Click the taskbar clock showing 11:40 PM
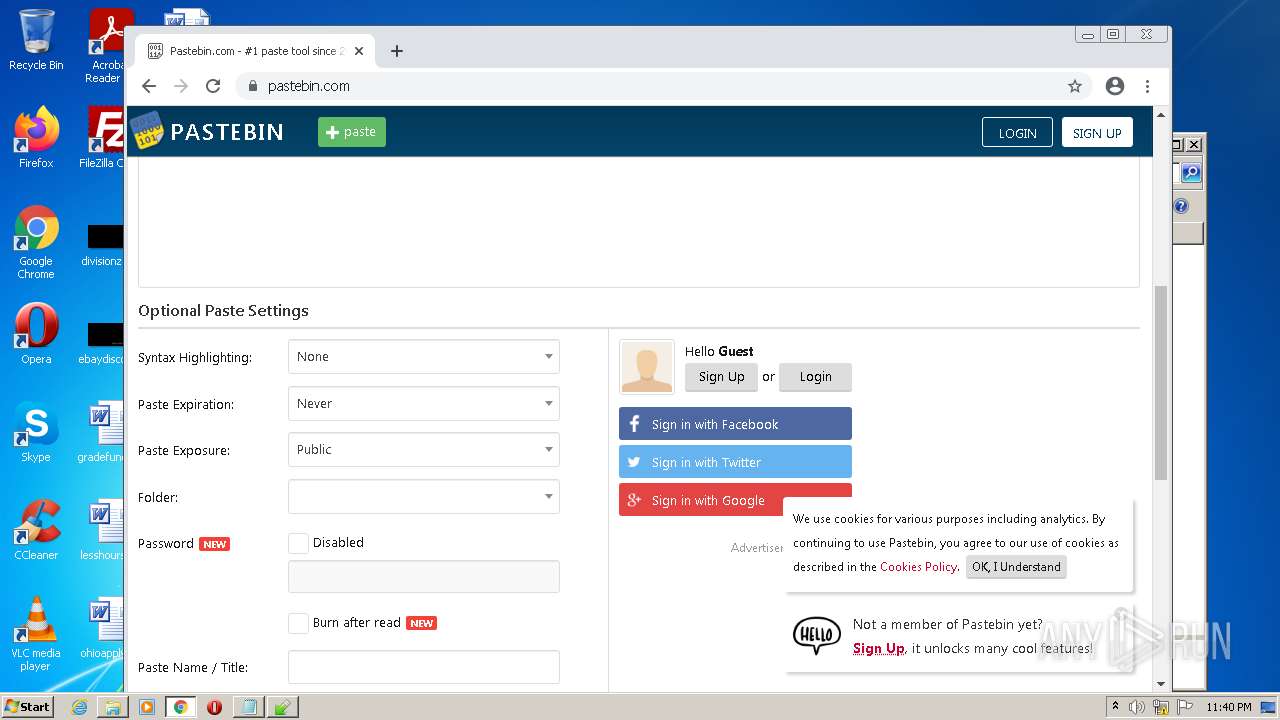1280x720 pixels. [1229, 707]
